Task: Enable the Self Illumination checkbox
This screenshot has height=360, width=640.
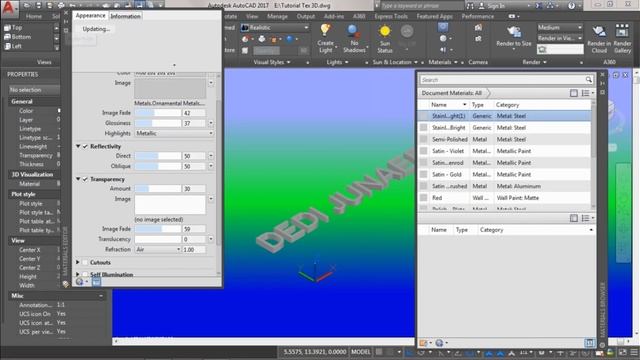Action: coord(85,274)
